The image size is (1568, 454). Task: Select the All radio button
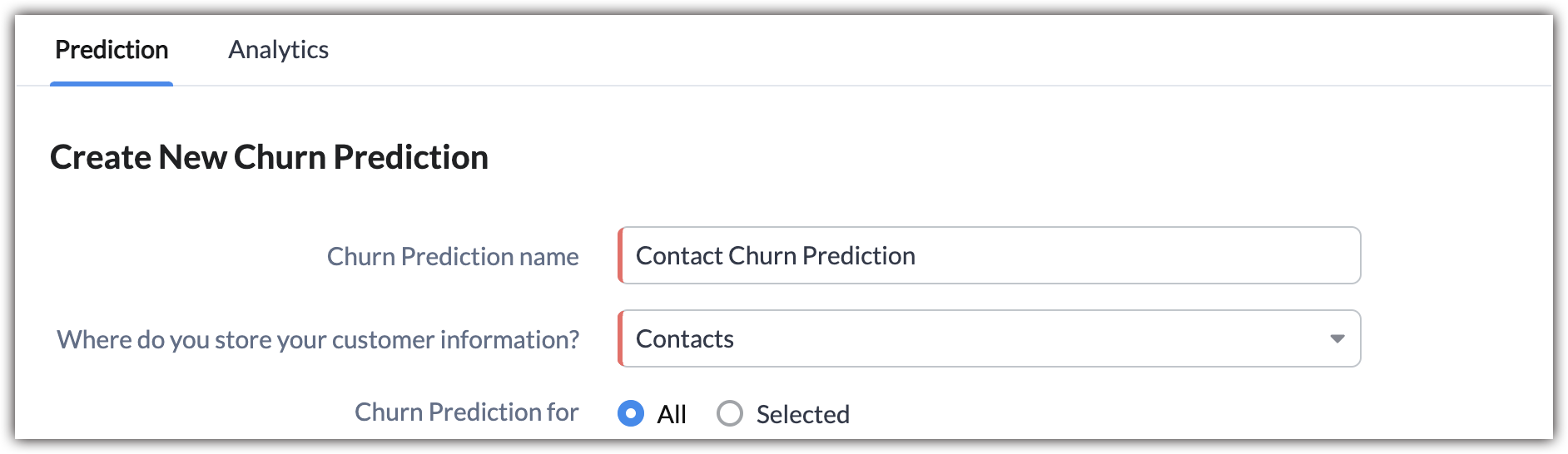[631, 413]
